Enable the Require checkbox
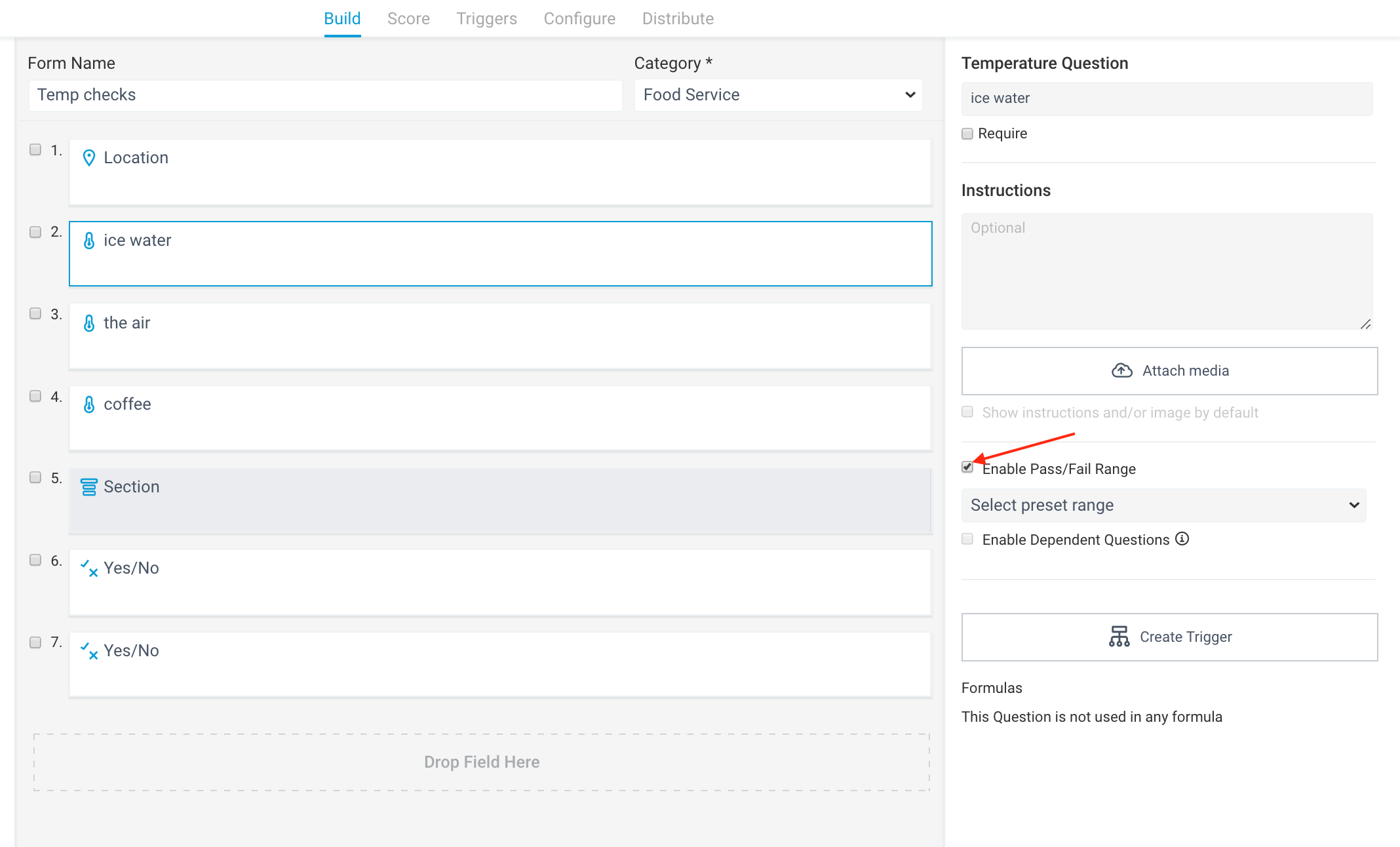Image resolution: width=1400 pixels, height=847 pixels. point(967,133)
